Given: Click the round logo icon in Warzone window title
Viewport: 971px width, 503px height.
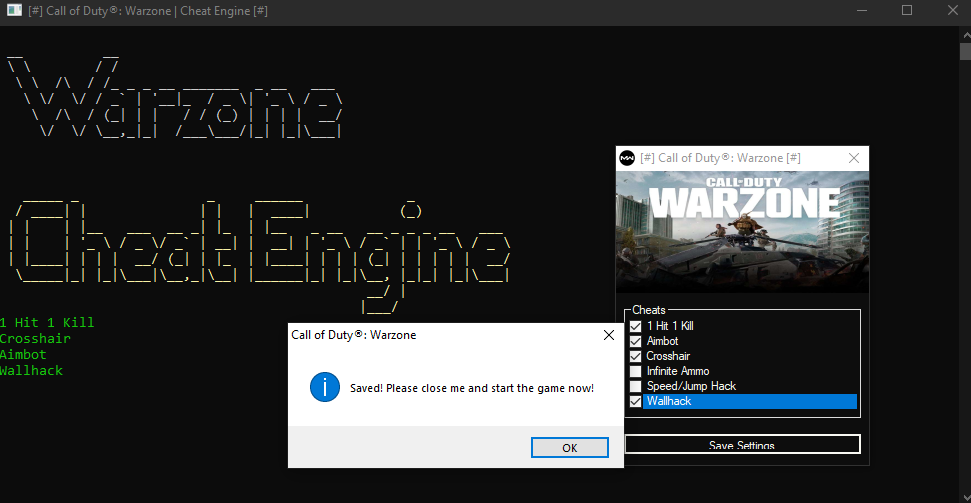Looking at the screenshot, I should [627, 158].
